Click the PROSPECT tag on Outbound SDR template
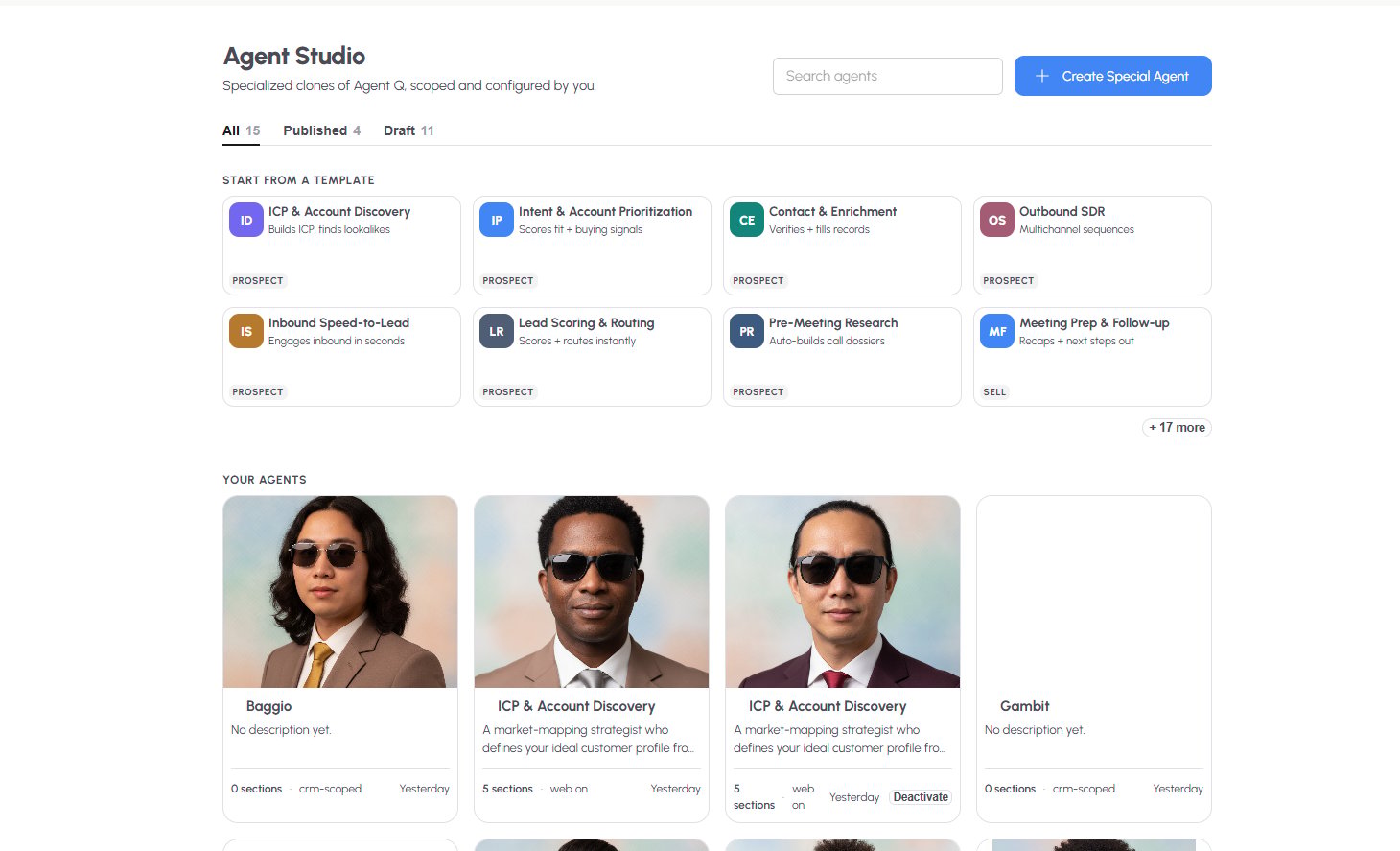 tap(1008, 280)
